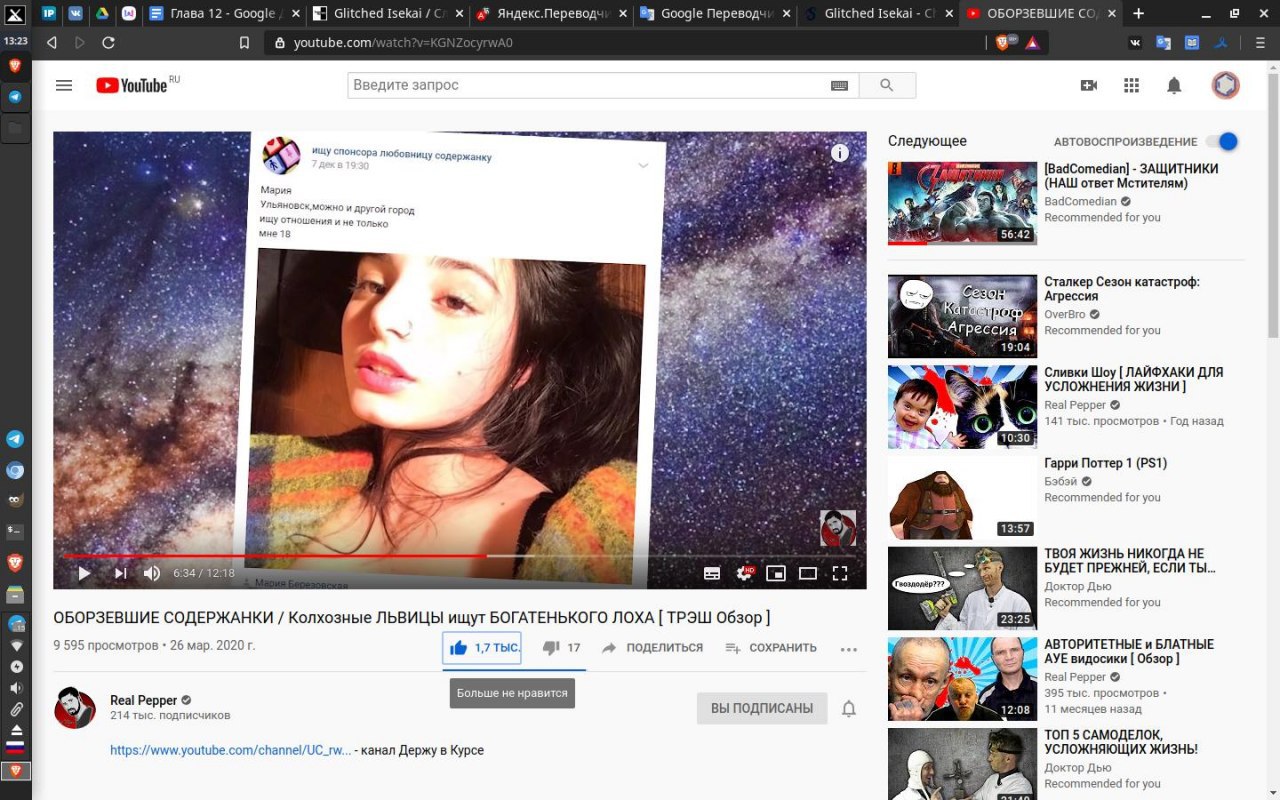
Task: Toggle the autoplay switch
Action: [x=1222, y=141]
